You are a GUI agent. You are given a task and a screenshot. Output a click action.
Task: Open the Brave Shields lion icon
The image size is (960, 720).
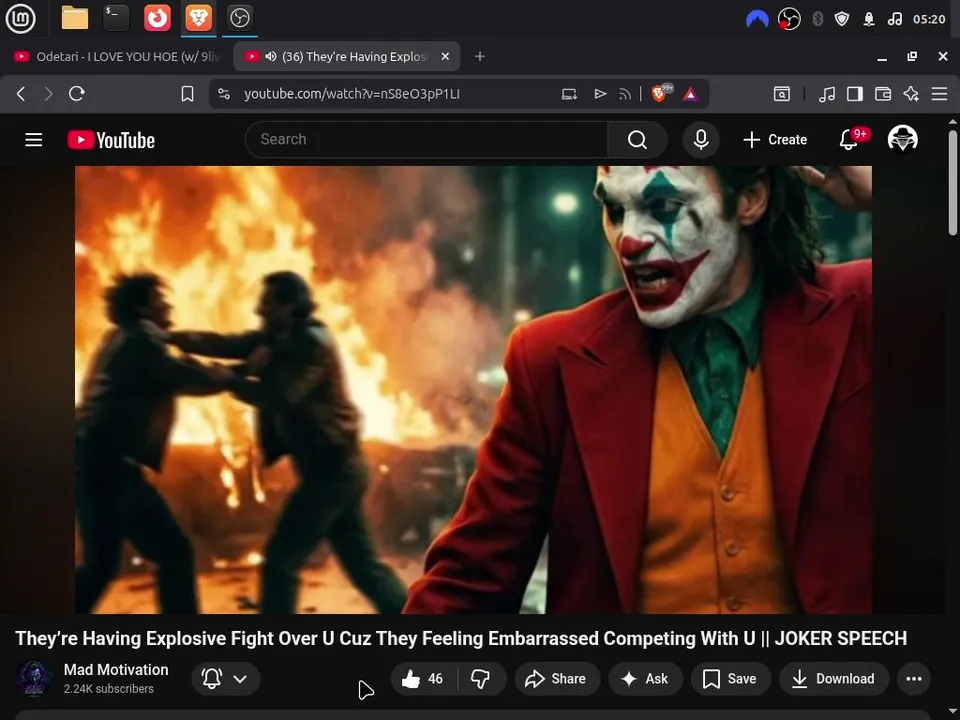pyautogui.click(x=661, y=93)
